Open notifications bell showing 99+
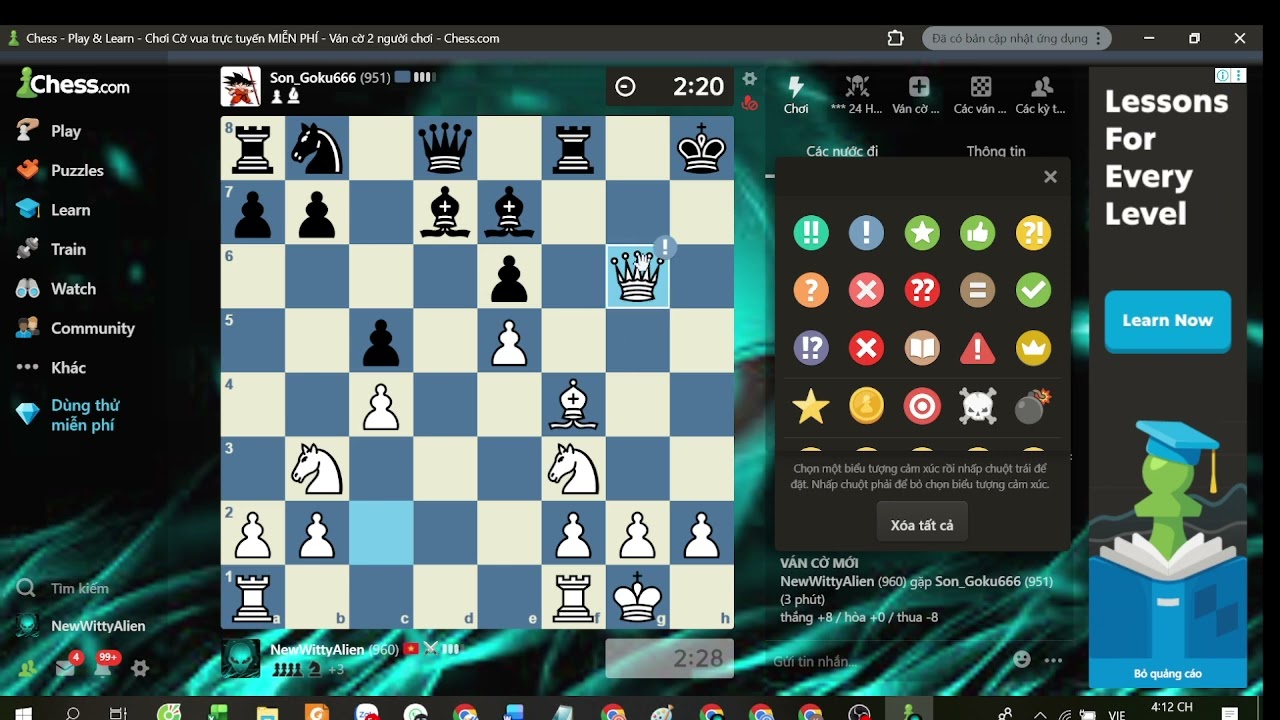Screen dimensions: 1280x720 103,667
